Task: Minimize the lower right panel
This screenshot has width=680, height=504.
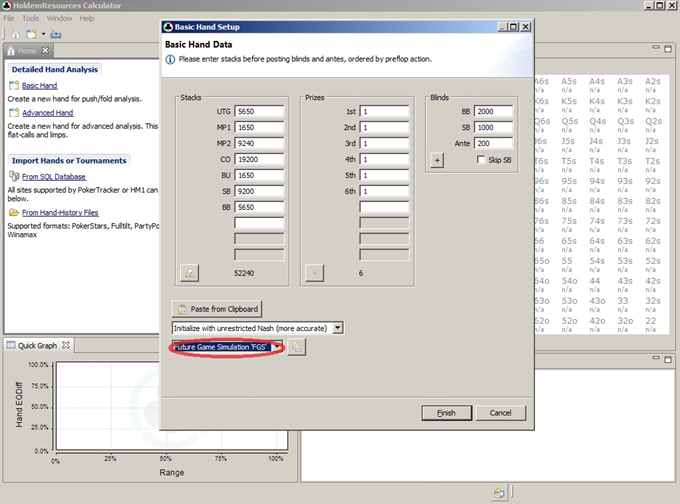Action: [x=656, y=358]
